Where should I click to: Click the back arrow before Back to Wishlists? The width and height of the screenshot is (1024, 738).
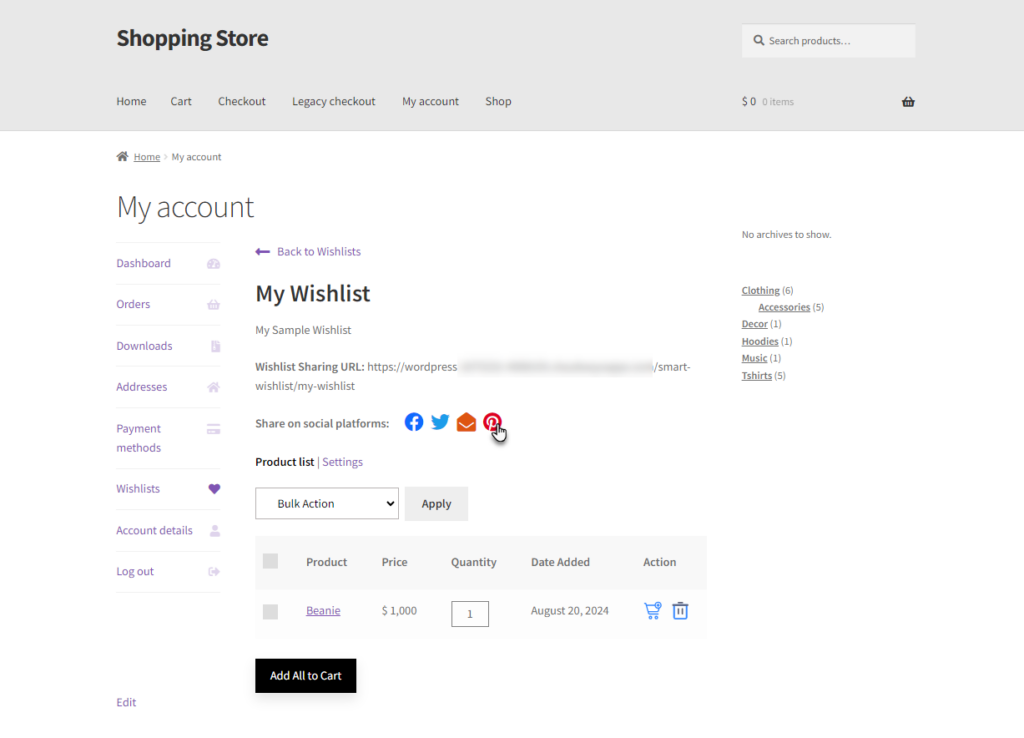coord(263,252)
